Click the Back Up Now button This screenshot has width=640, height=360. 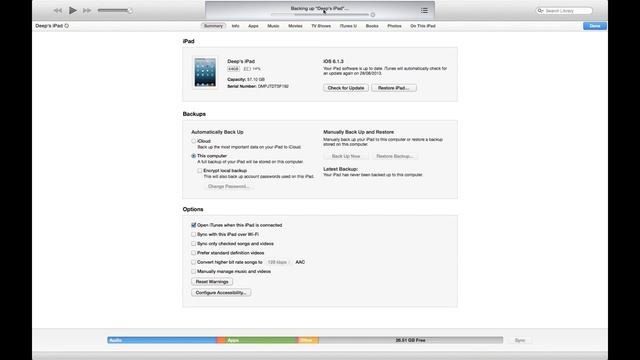click(346, 156)
